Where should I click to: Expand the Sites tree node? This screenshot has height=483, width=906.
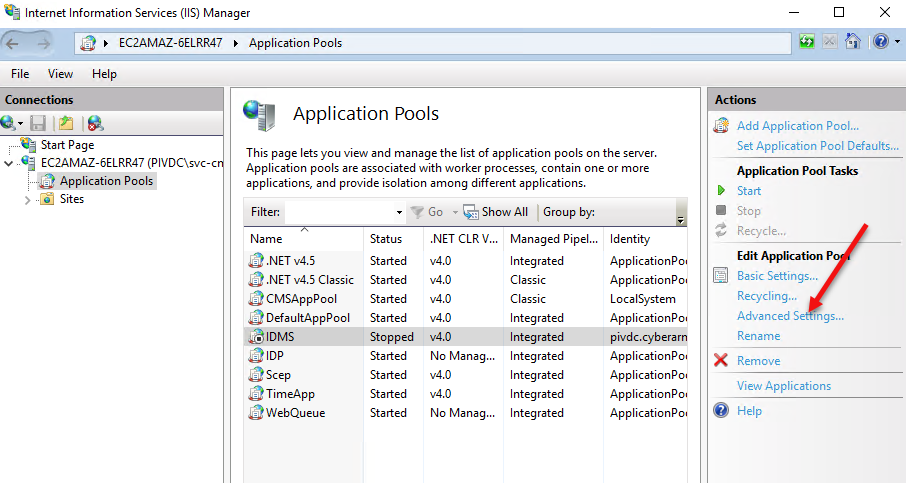point(27,200)
